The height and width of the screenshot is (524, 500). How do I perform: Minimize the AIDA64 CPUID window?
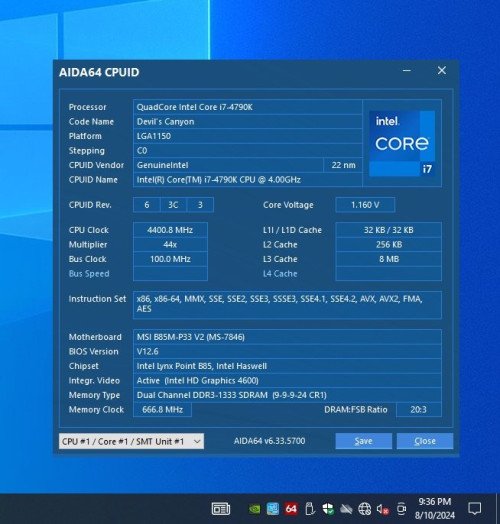(x=407, y=71)
